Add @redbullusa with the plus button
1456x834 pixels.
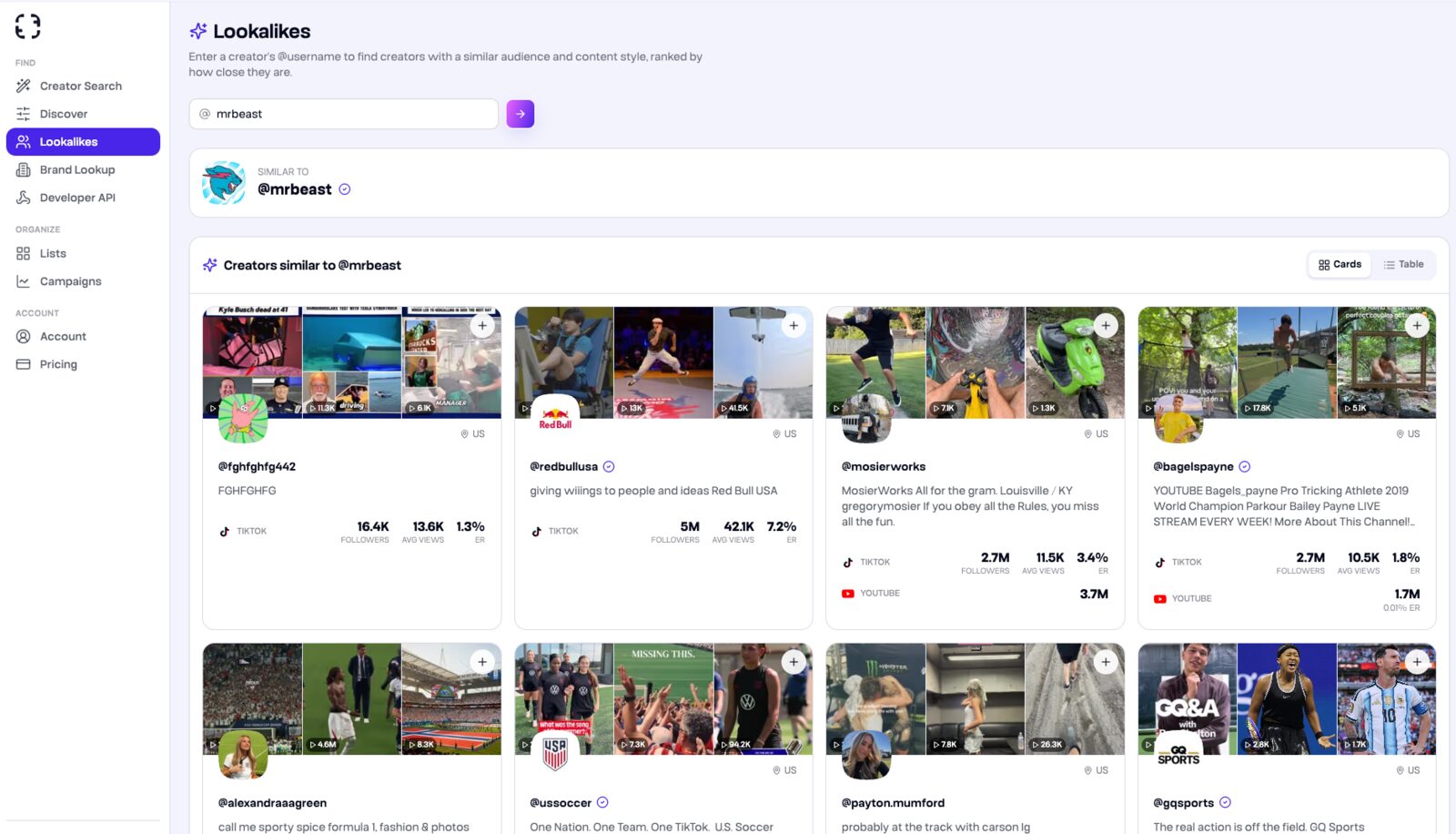pos(794,326)
